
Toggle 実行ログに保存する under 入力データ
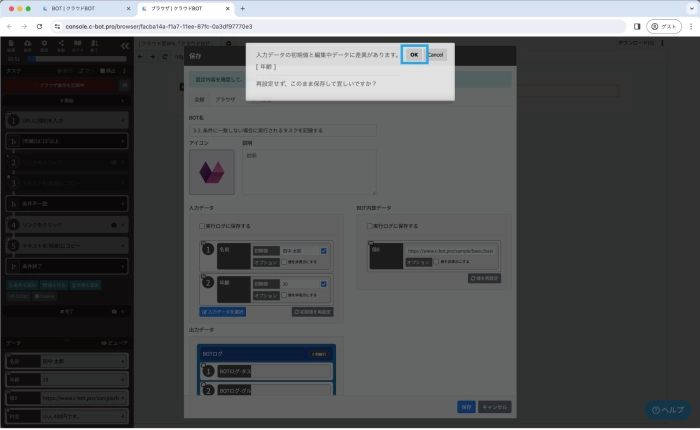click(202, 226)
